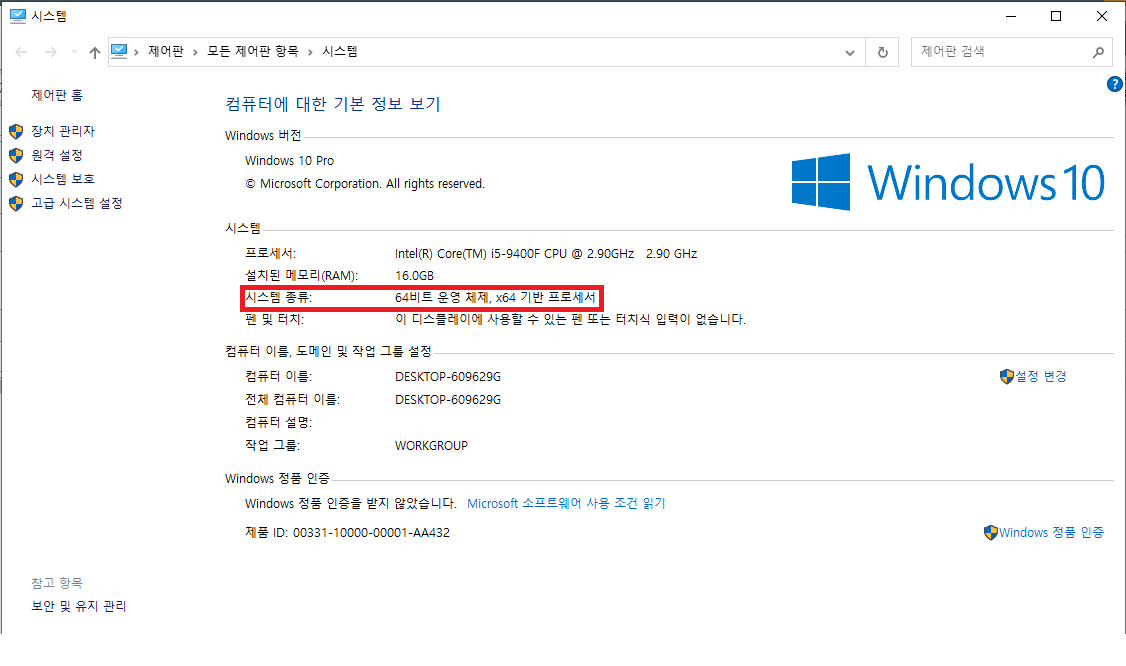The height and width of the screenshot is (666, 1126).
Task: Focus the 제어판 검색 search box
Action: (1012, 52)
